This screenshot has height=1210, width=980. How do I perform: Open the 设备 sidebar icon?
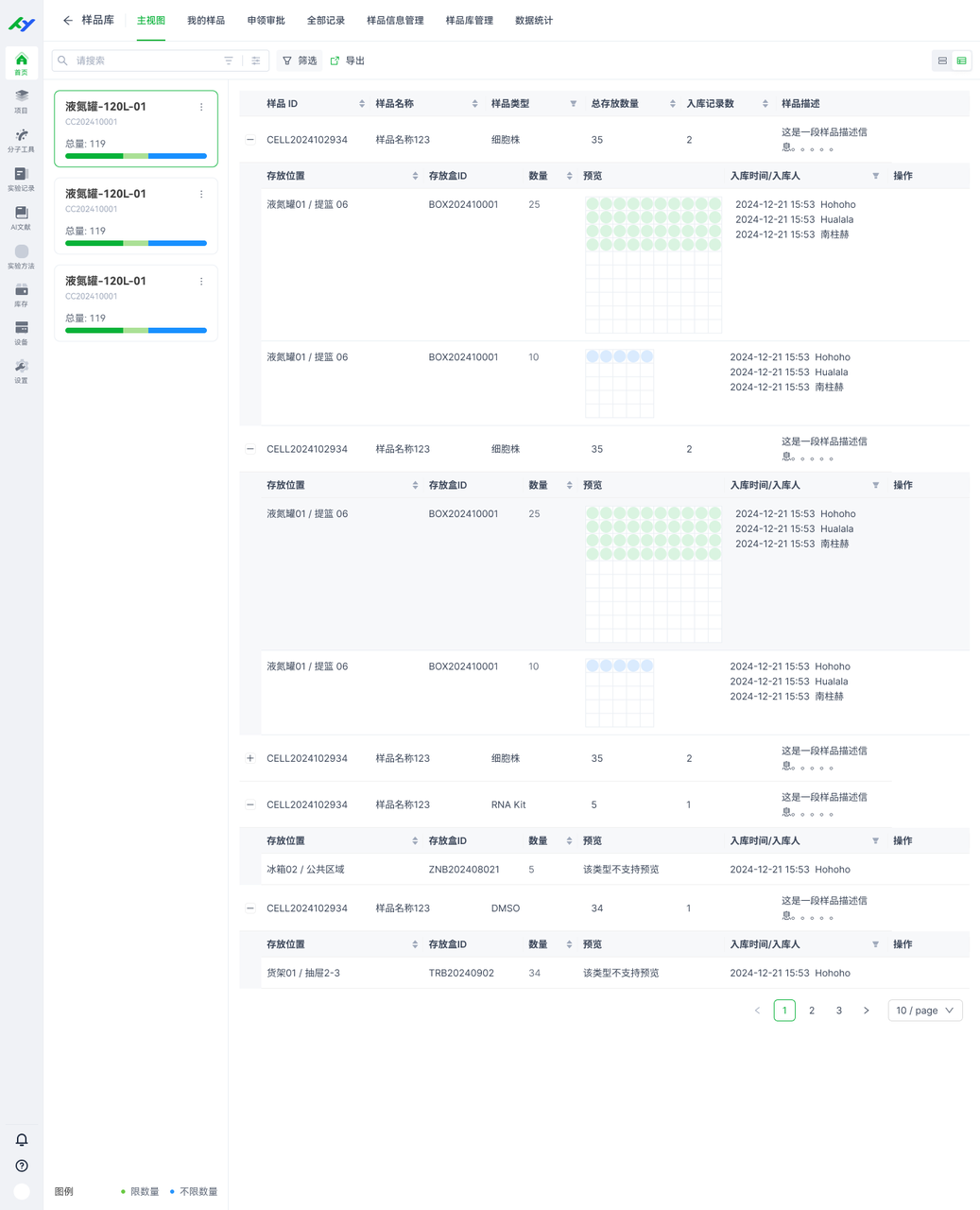point(21,333)
